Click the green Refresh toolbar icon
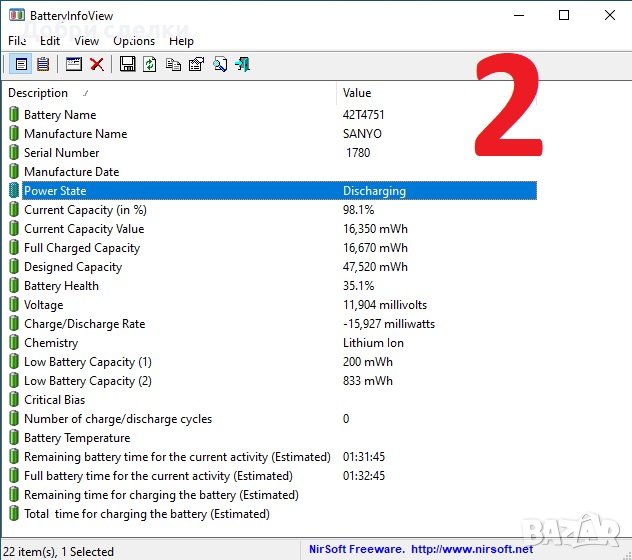This screenshot has height=560, width=632. 150,65
